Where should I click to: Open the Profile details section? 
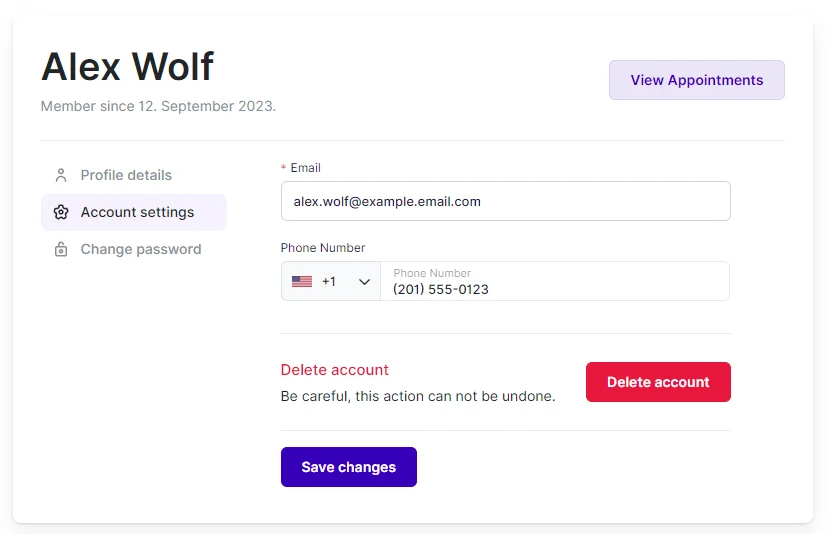coord(126,175)
